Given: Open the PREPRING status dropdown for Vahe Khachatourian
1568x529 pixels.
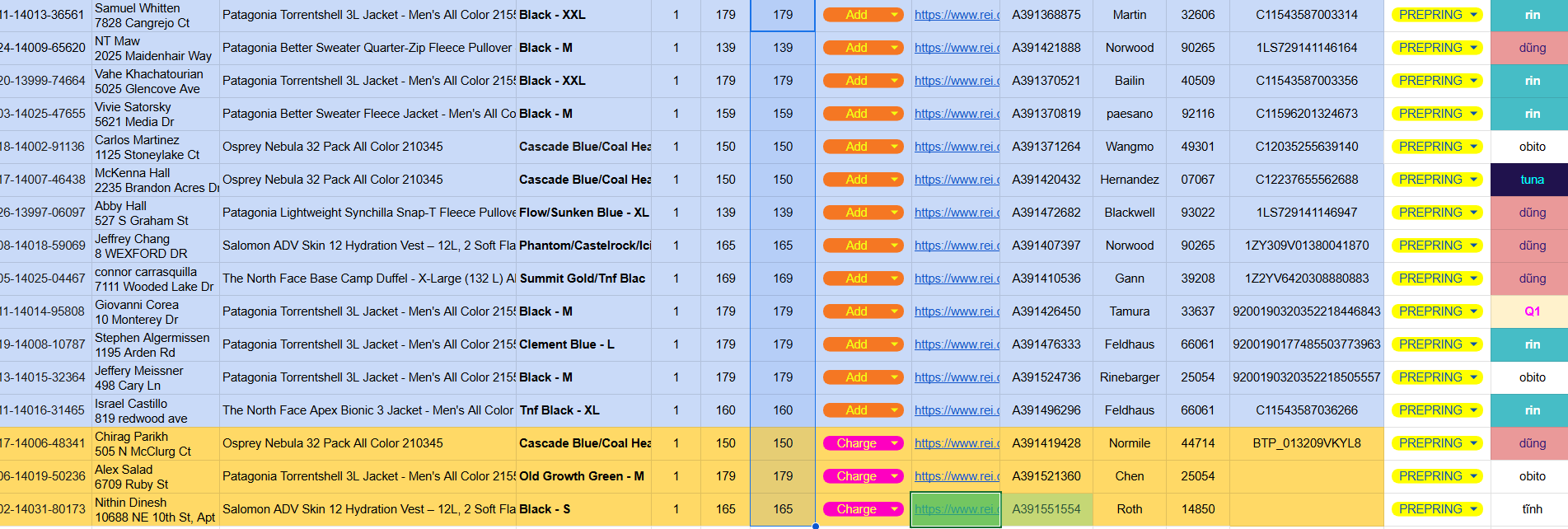Looking at the screenshot, I should 1437,81.
